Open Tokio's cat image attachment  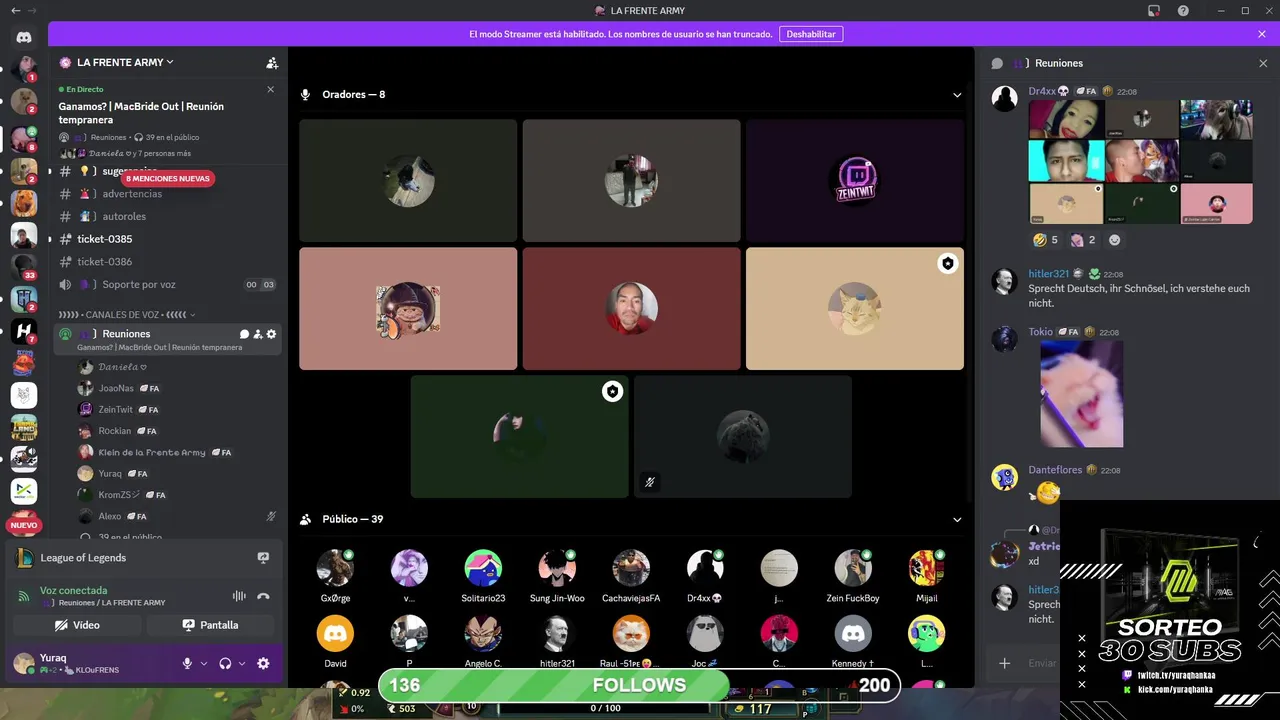(1082, 394)
